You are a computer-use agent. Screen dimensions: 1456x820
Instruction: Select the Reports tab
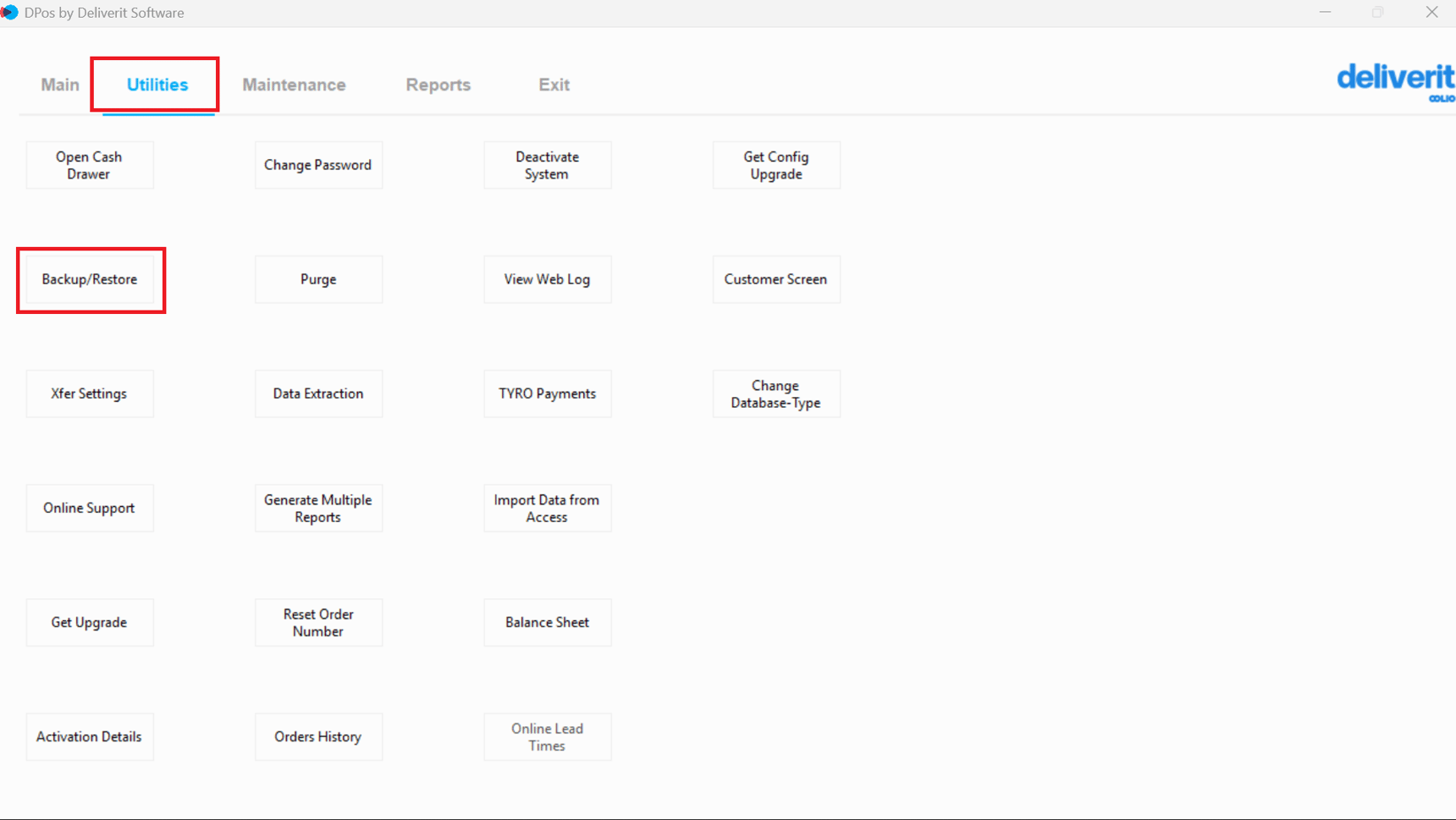pyautogui.click(x=438, y=85)
